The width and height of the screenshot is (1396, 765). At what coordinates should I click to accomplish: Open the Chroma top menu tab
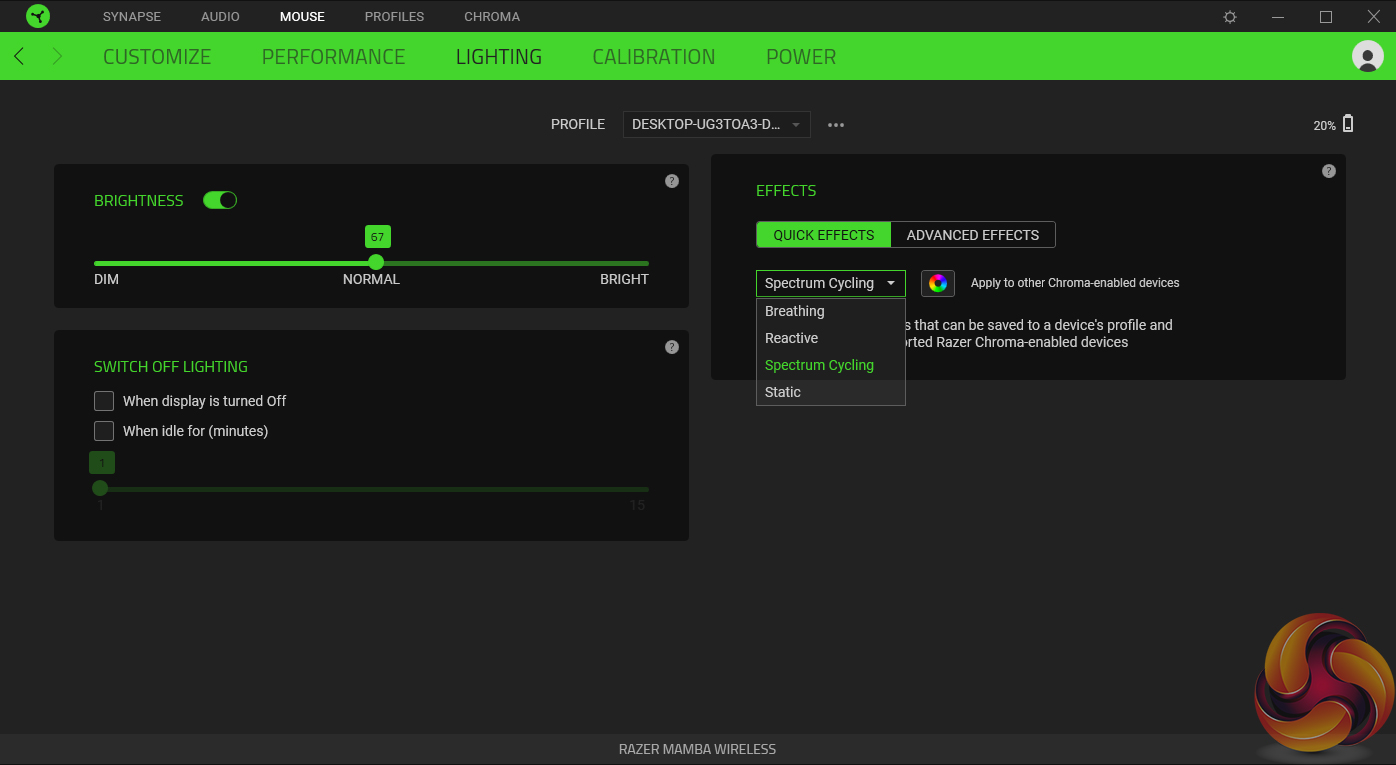coord(492,17)
